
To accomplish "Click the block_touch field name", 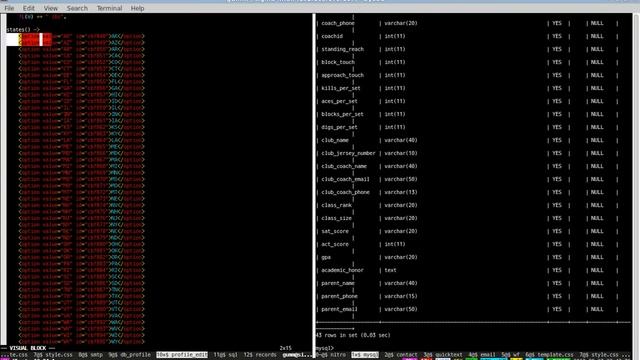I will (x=338, y=62).
